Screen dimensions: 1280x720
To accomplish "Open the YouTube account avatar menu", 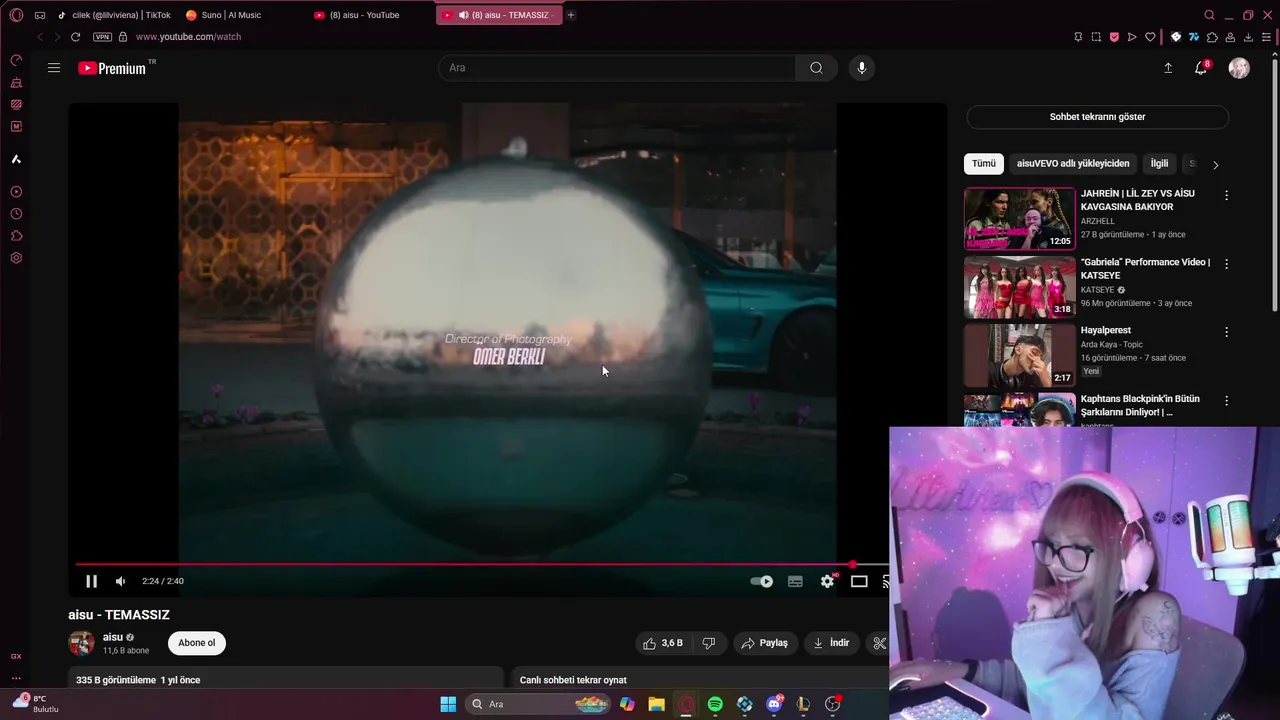I will pos(1239,68).
